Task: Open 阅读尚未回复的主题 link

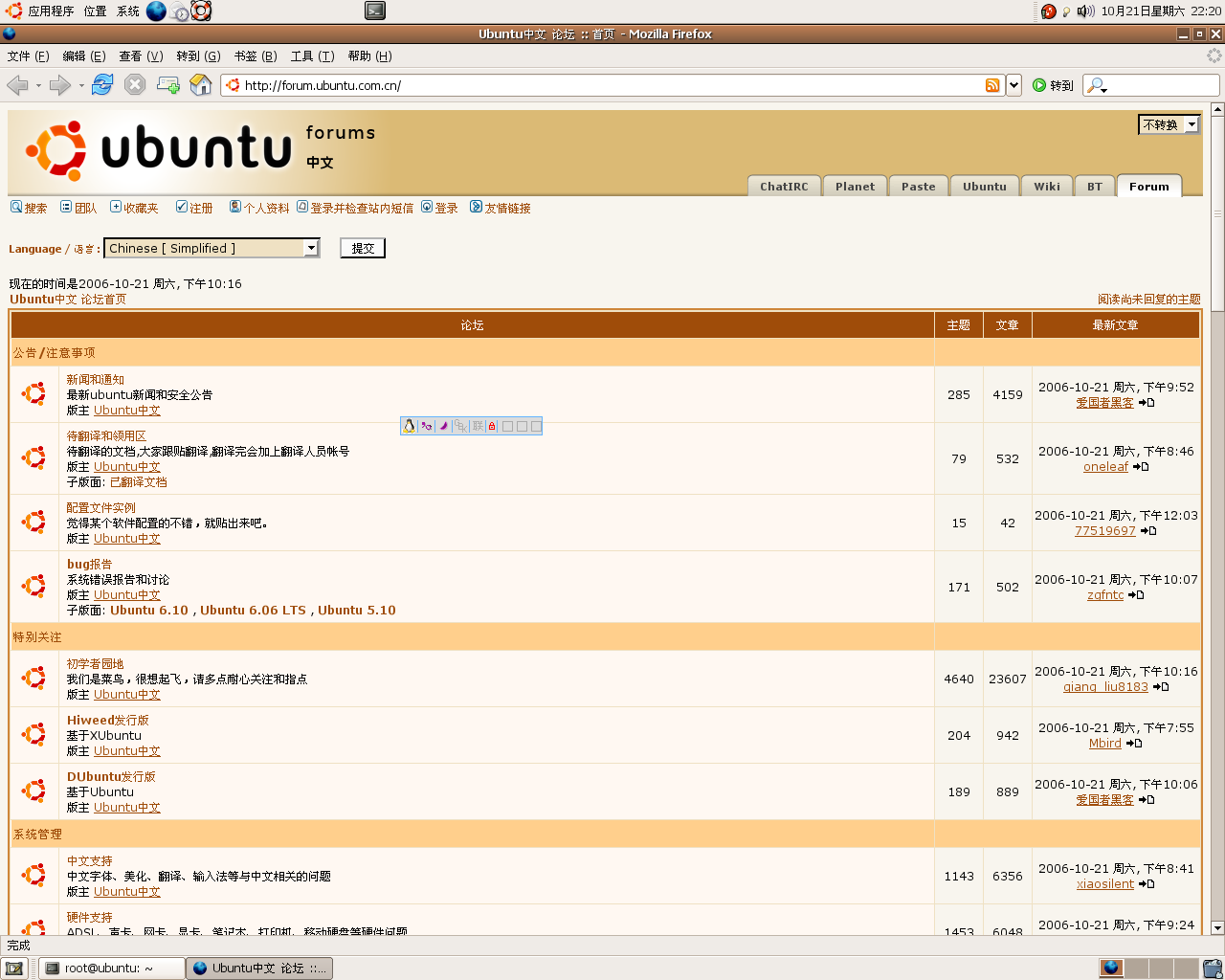Action: 1148,300
